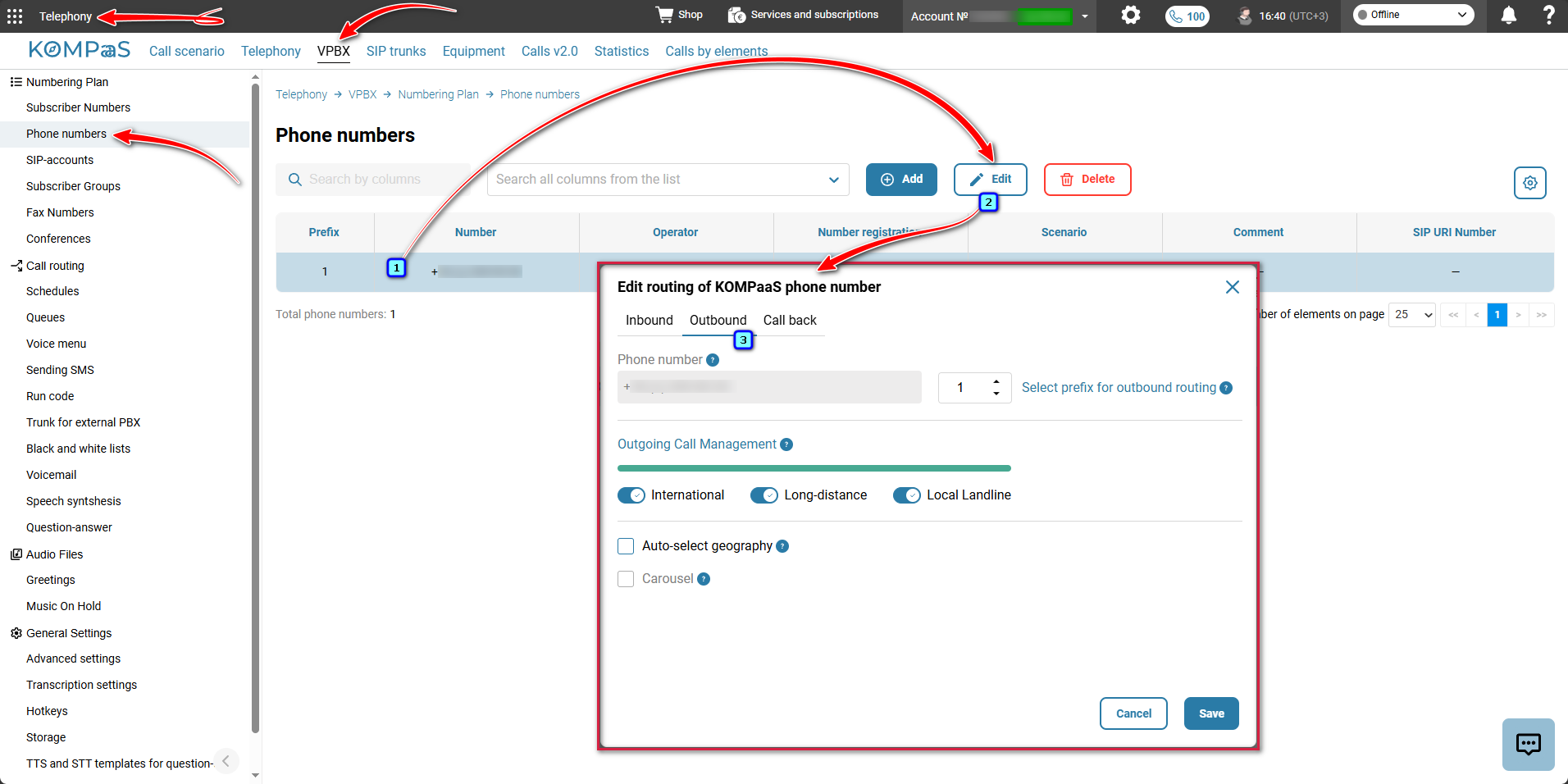Open the chat support widget

tap(1529, 745)
